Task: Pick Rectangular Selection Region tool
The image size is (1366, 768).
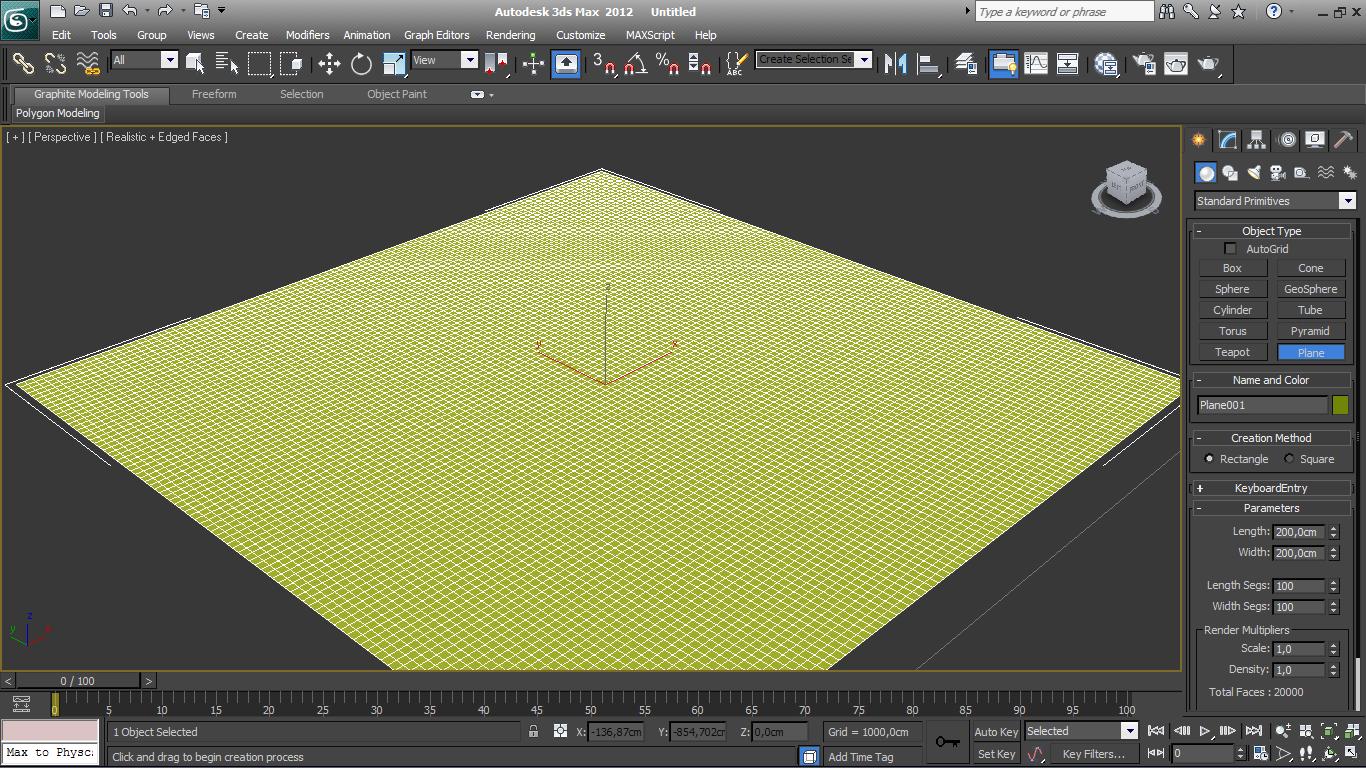Action: (x=259, y=64)
